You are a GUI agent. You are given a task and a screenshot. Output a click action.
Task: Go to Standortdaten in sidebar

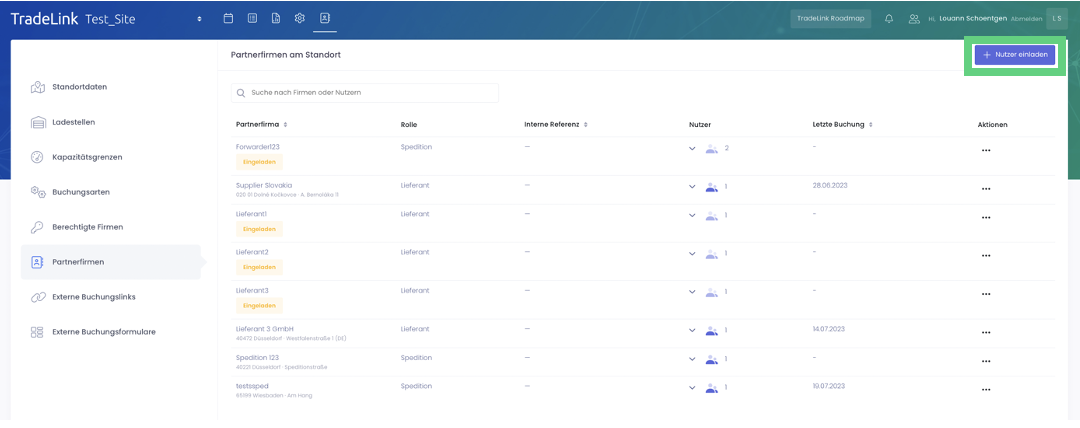click(x=79, y=87)
